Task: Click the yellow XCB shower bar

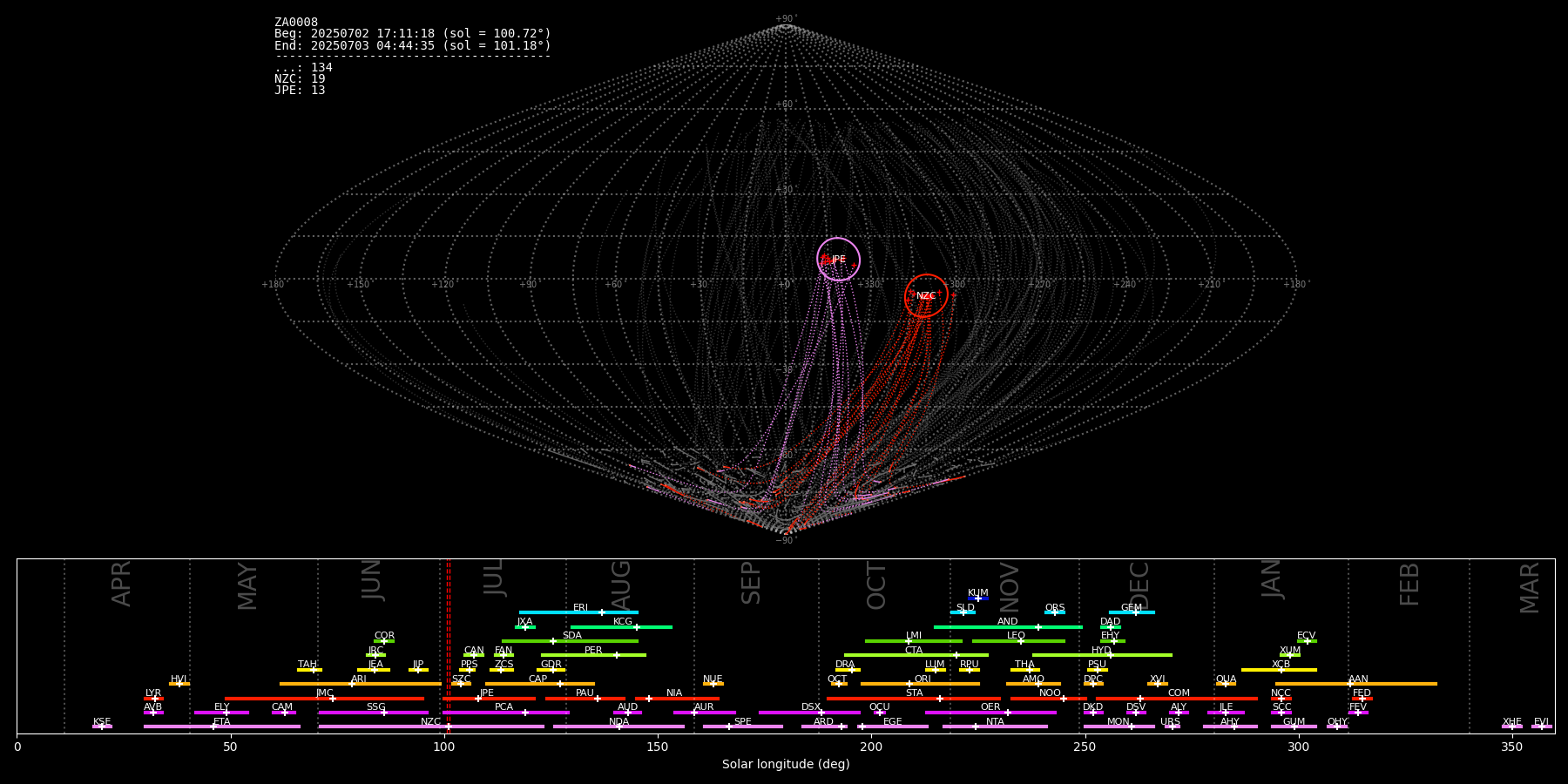Action: coord(1279,670)
